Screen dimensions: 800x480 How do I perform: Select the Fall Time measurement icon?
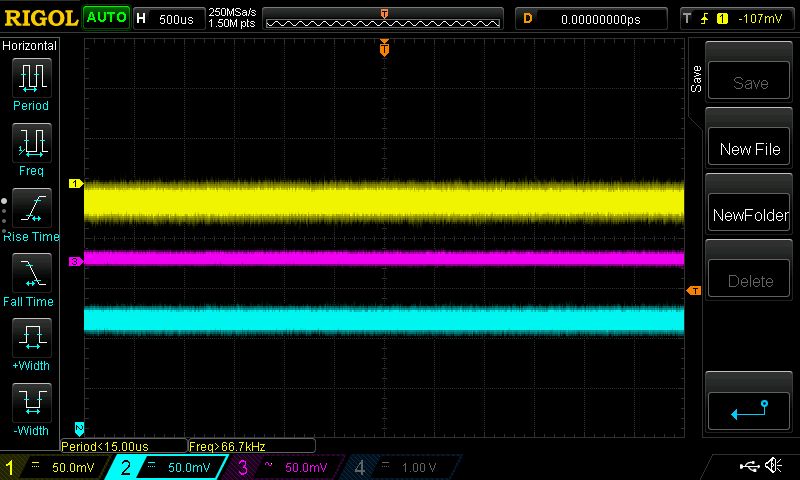(x=32, y=272)
